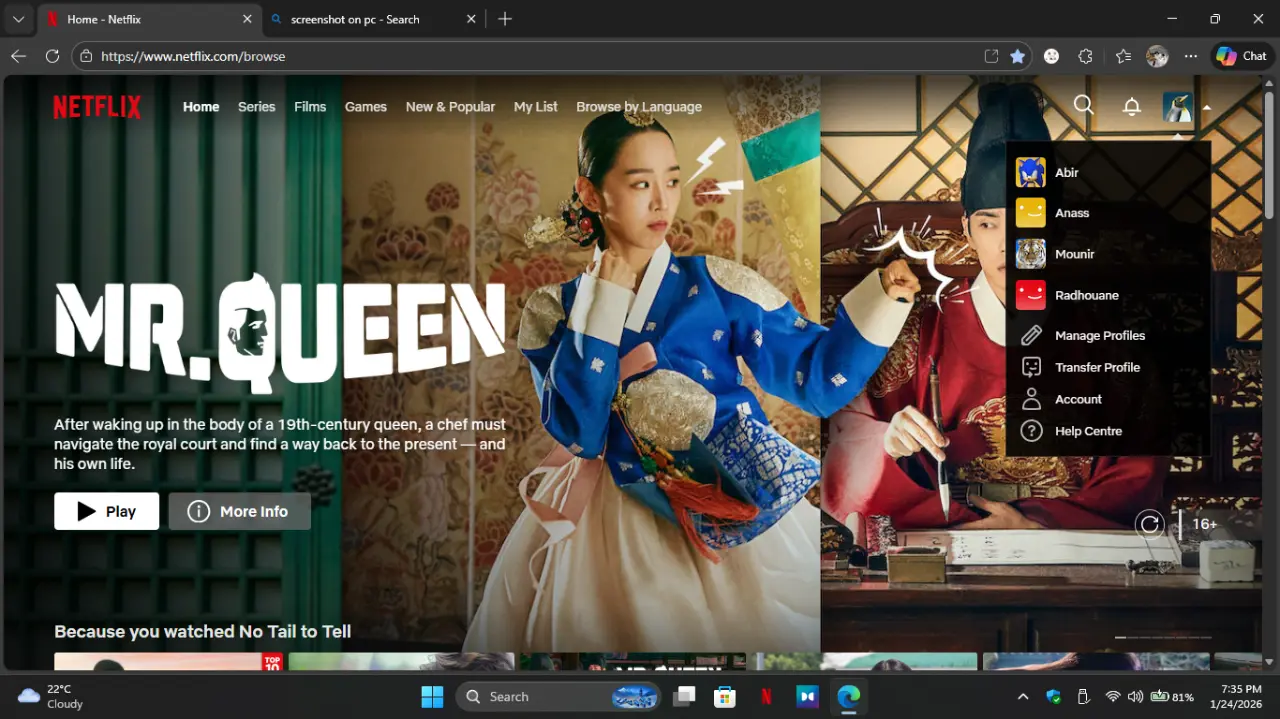
Task: Expand the tab list dropdown in title bar
Action: (18, 19)
